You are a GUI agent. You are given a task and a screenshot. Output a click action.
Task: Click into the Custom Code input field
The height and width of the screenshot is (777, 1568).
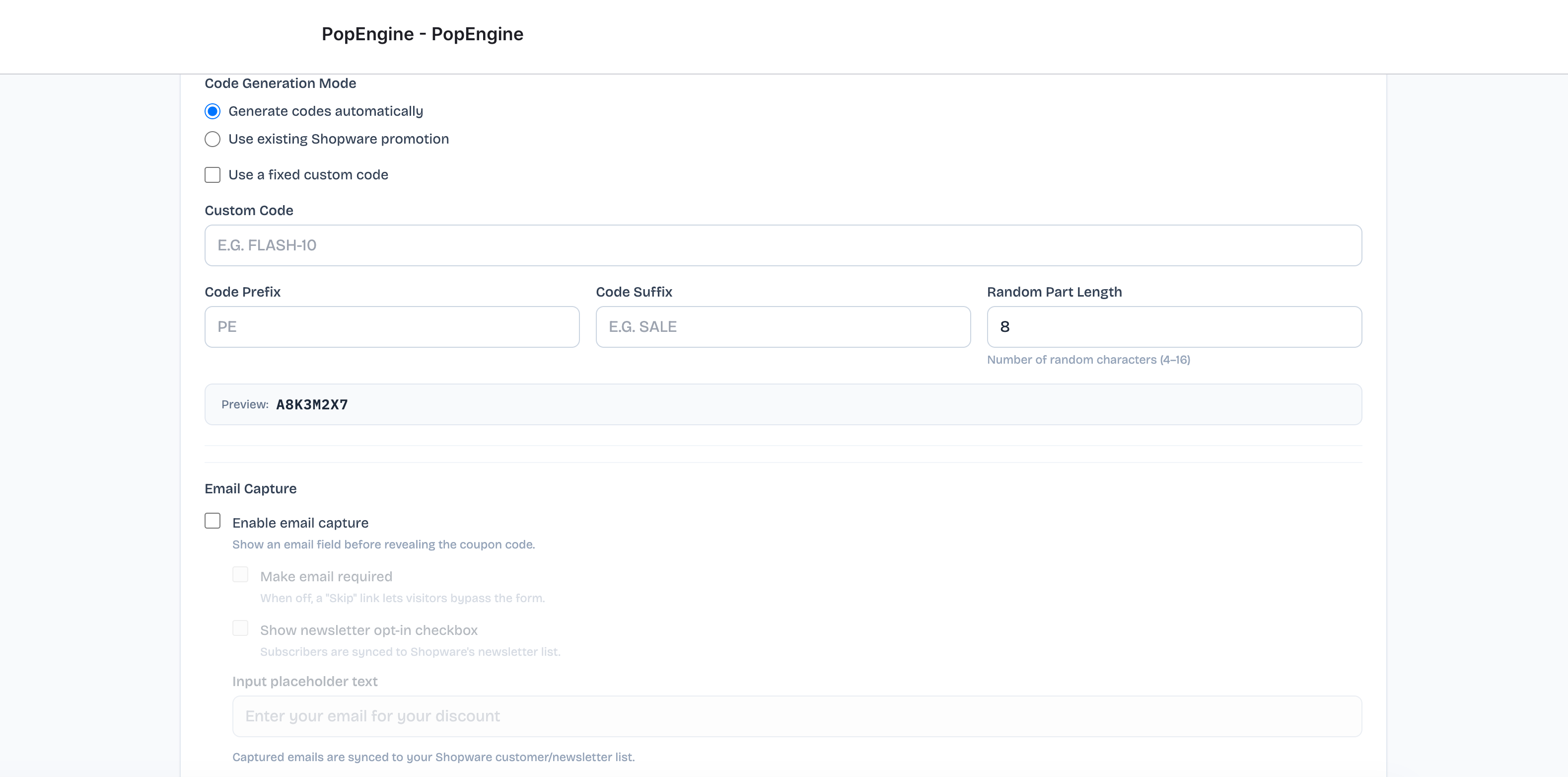coord(783,245)
